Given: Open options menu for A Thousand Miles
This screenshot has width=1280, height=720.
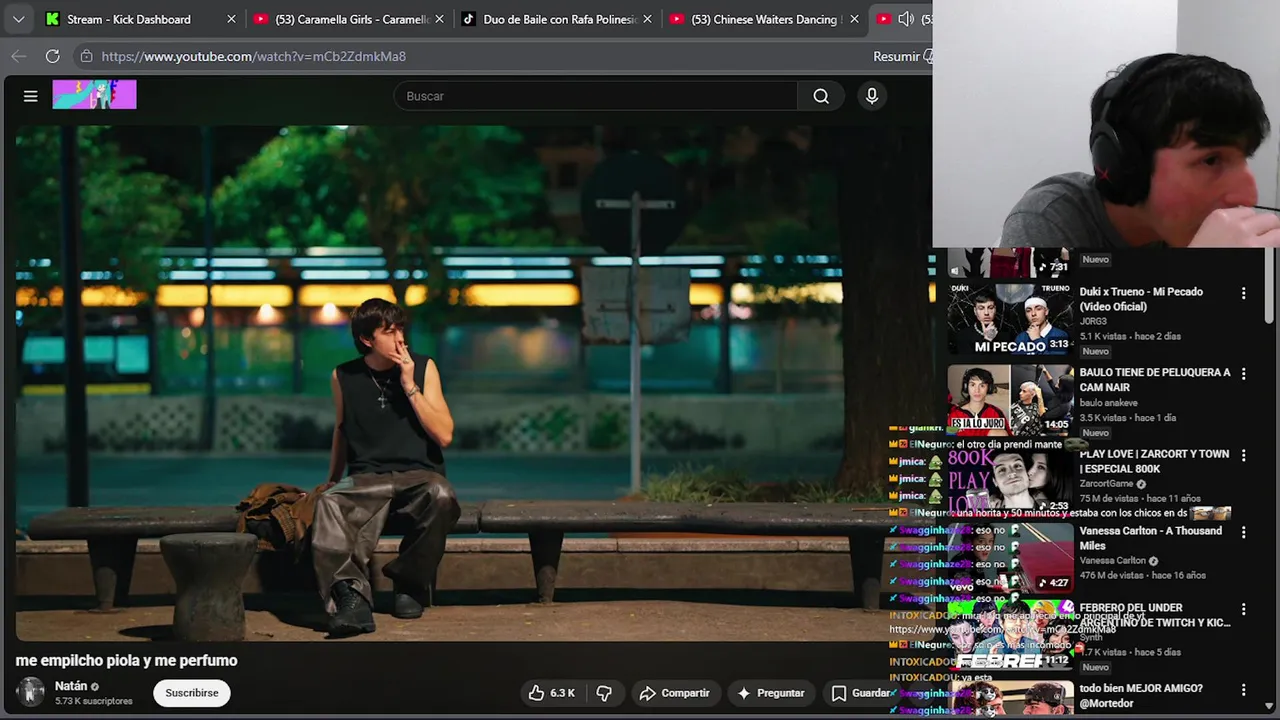Looking at the screenshot, I should (x=1243, y=532).
